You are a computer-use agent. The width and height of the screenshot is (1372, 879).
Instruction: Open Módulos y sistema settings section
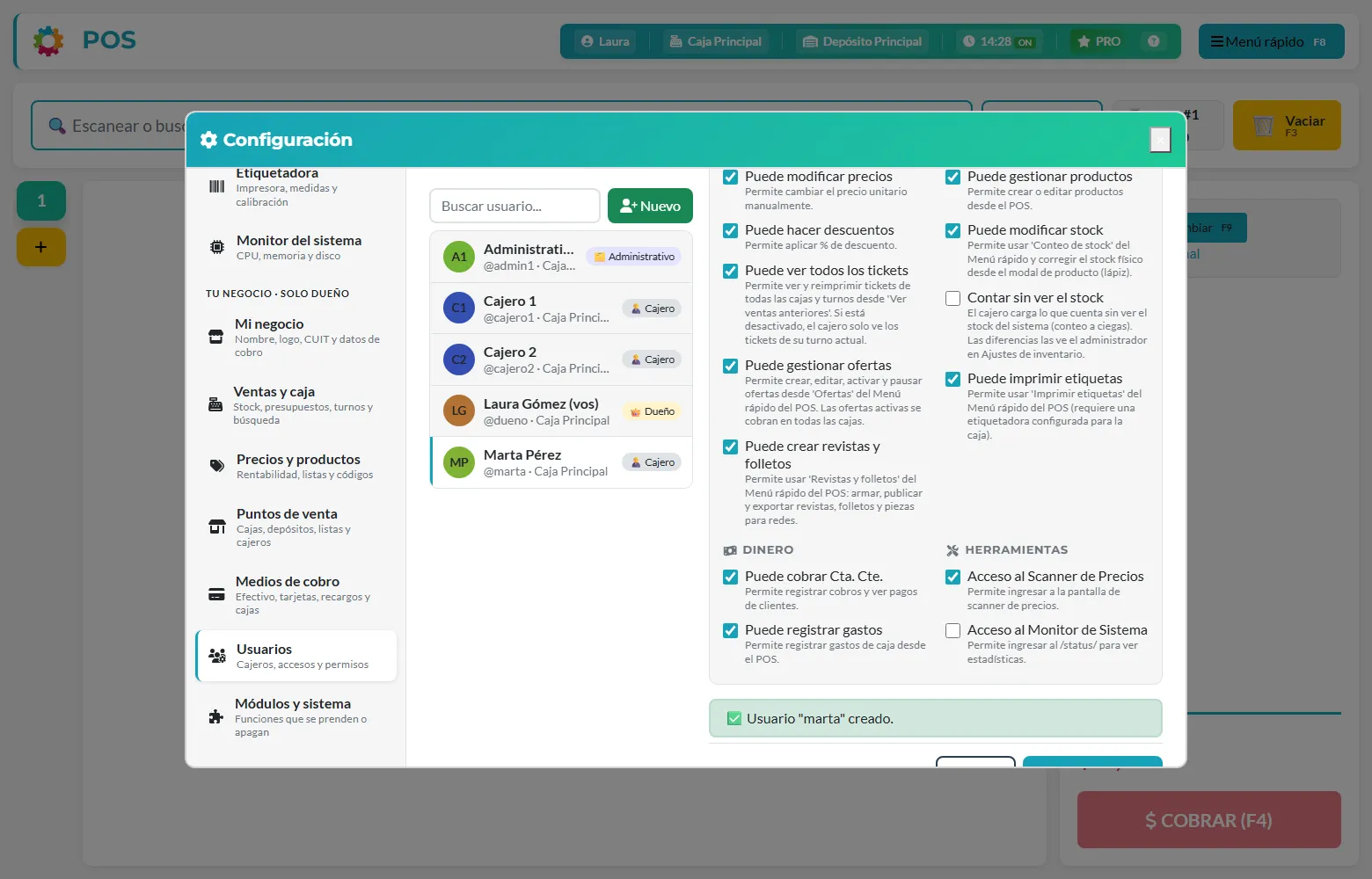click(x=296, y=717)
